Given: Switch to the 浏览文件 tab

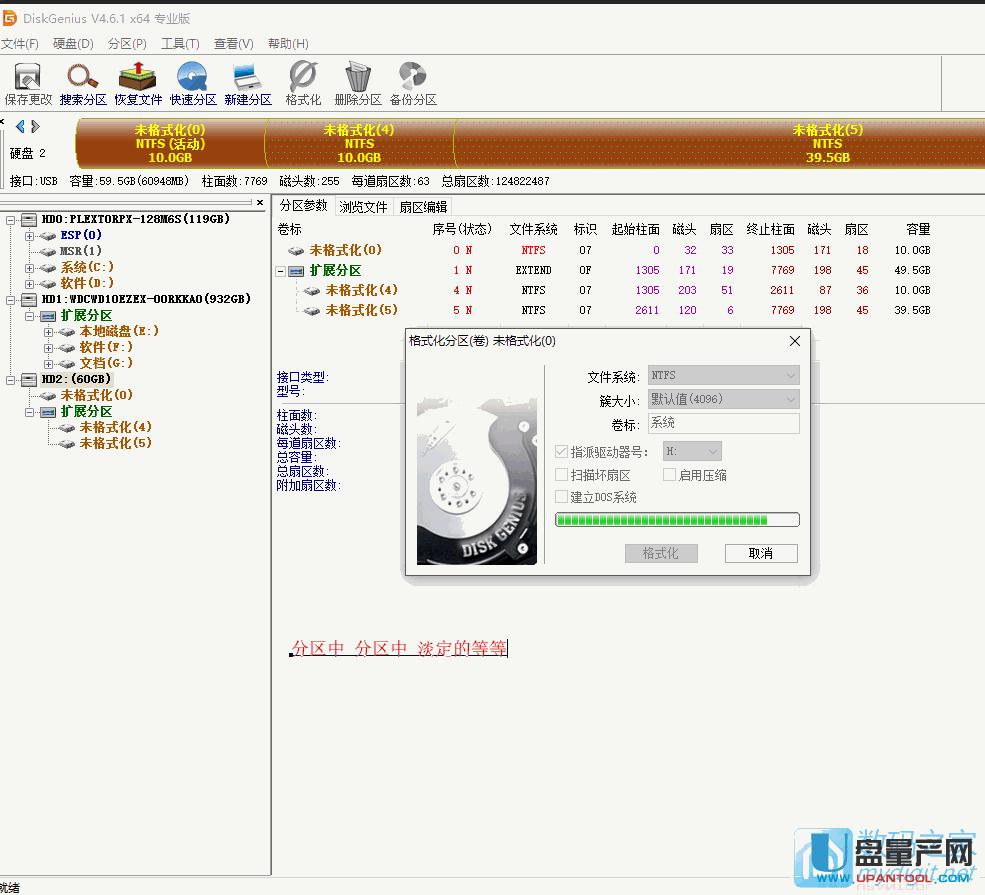Looking at the screenshot, I should coord(363,207).
